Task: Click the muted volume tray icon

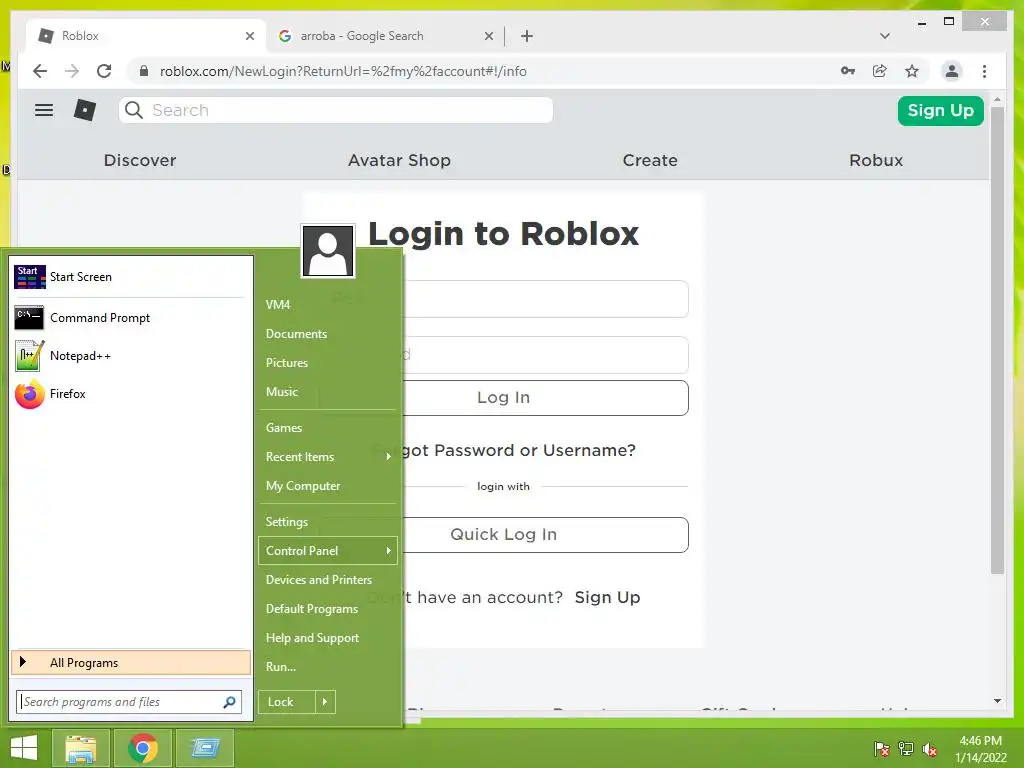Action: pos(930,749)
